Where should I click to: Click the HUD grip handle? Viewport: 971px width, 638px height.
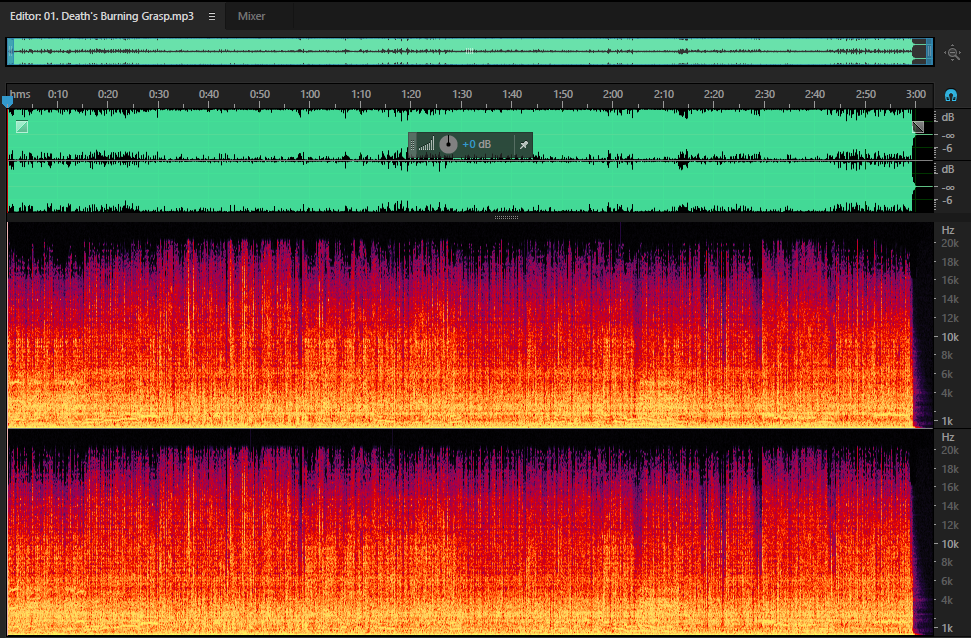[412, 145]
